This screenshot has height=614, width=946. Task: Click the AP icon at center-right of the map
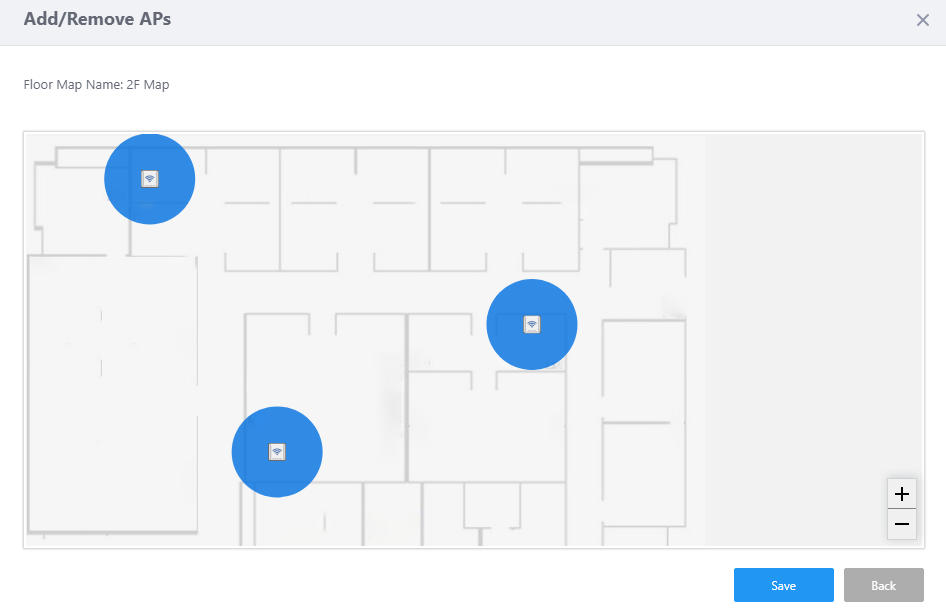532,324
